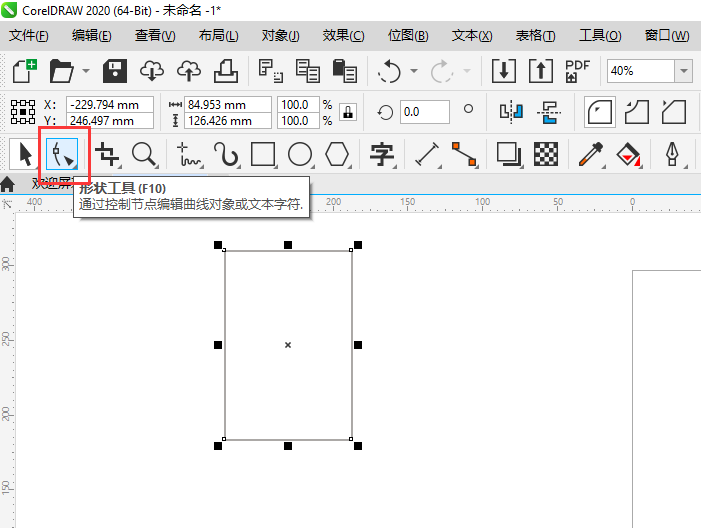Screen dimensions: 701x528
Task: Open the 查看(V) menu
Action: [155, 35]
